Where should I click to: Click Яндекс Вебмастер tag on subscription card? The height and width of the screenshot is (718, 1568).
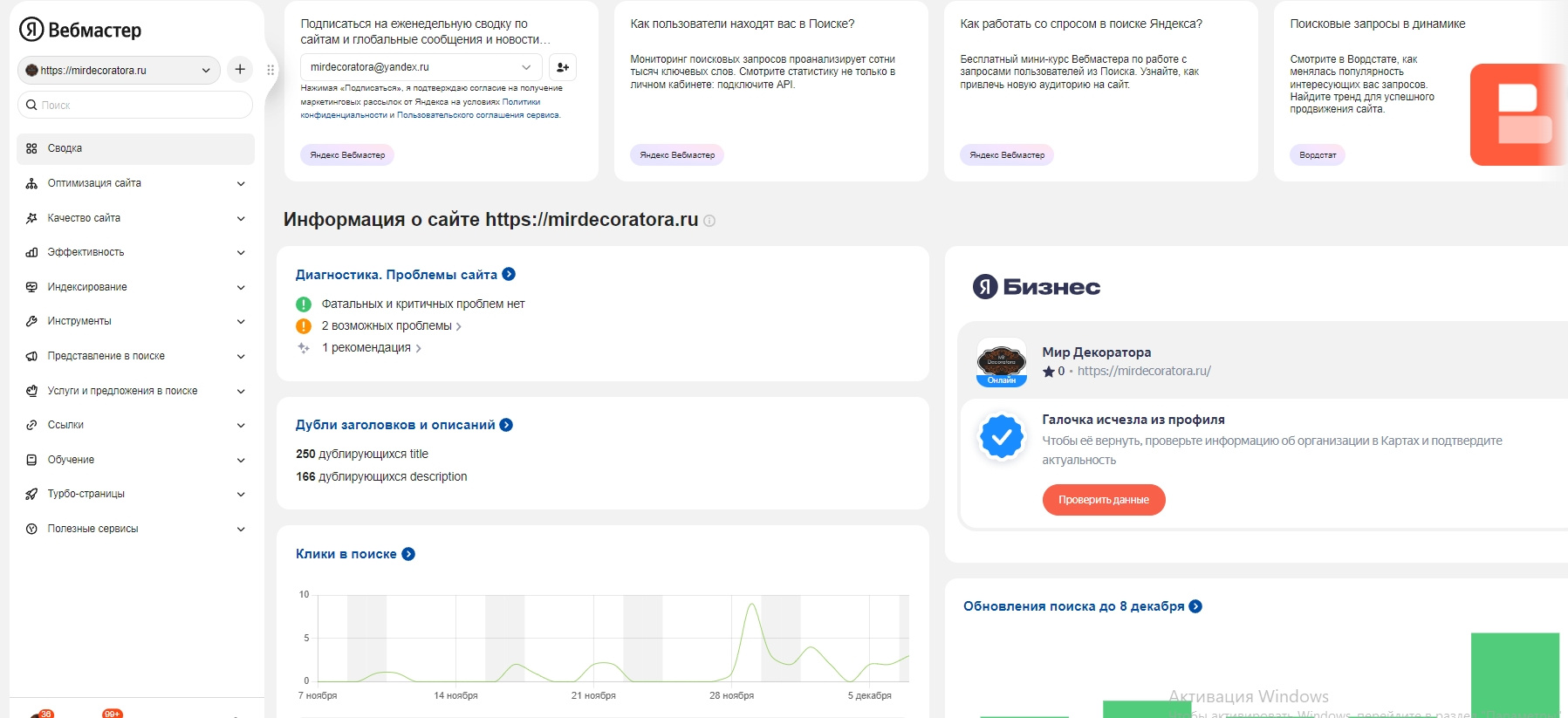pos(347,155)
